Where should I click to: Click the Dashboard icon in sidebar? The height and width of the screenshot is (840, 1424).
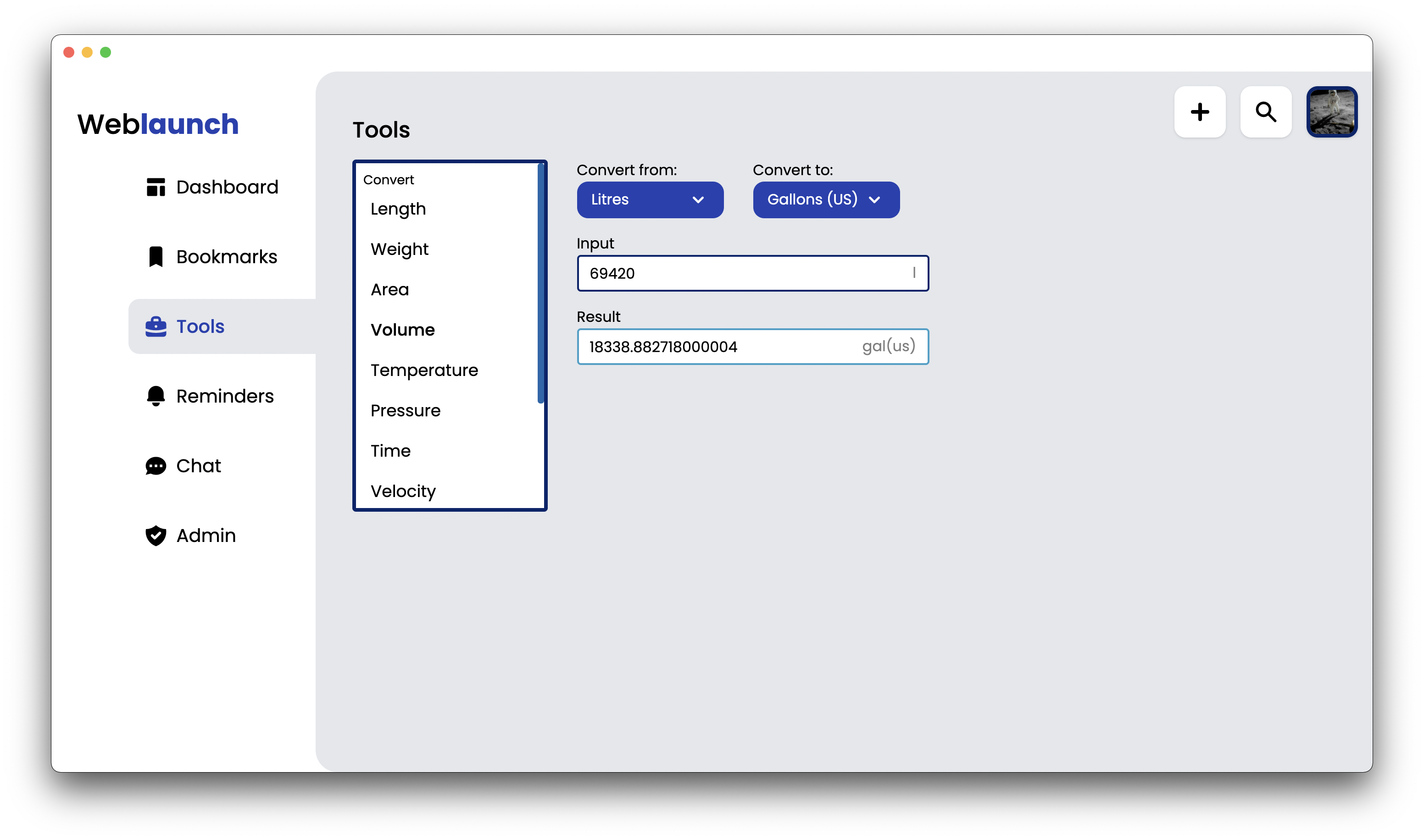tap(156, 187)
